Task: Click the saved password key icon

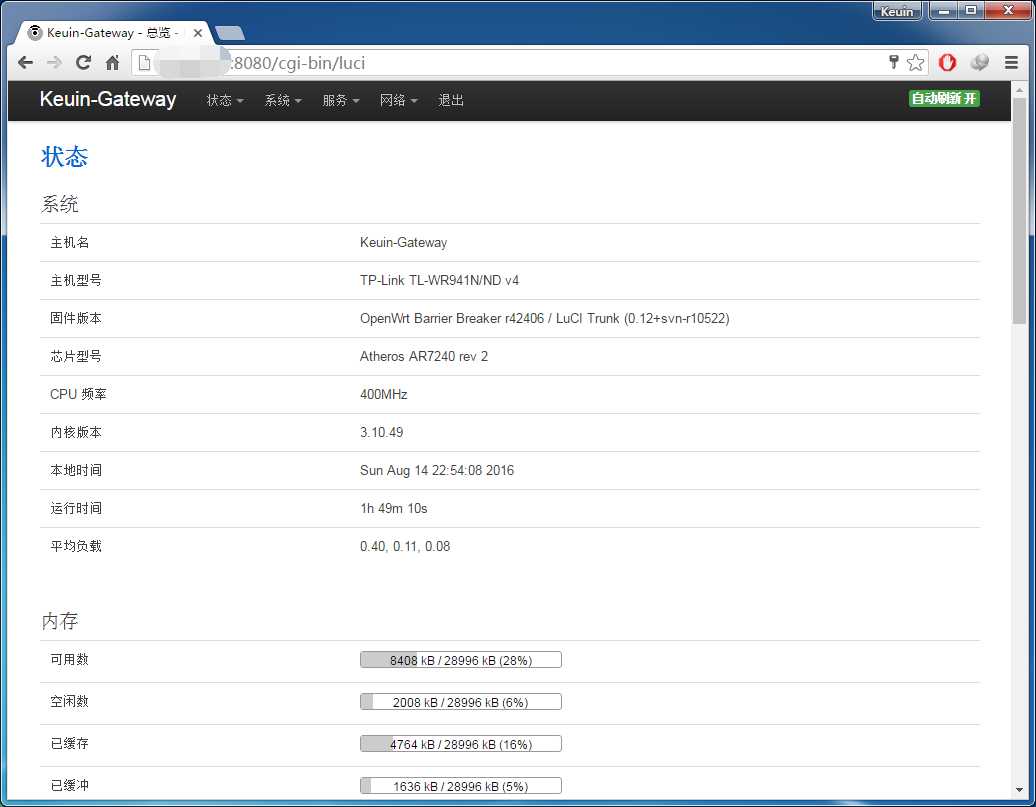Action: click(x=893, y=62)
